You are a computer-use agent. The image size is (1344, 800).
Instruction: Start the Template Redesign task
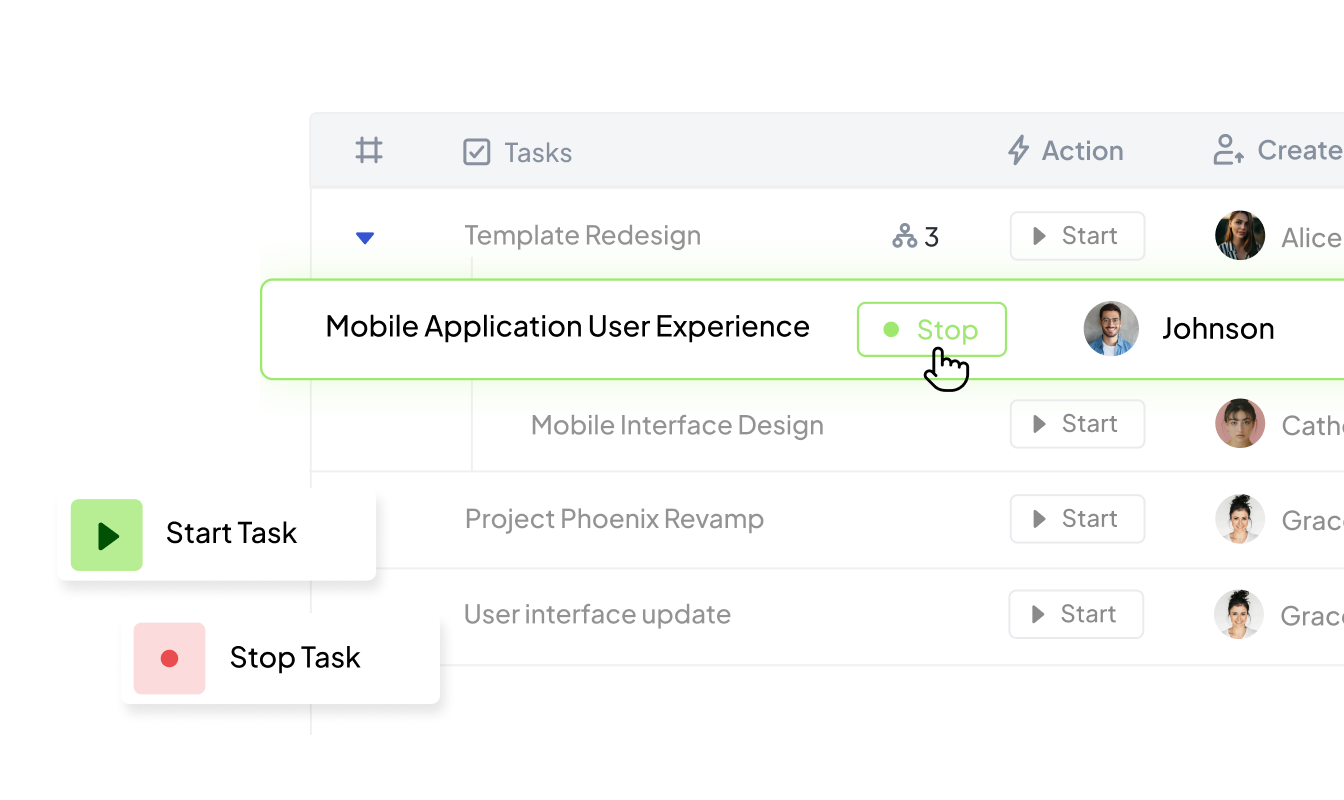pyautogui.click(x=1077, y=236)
